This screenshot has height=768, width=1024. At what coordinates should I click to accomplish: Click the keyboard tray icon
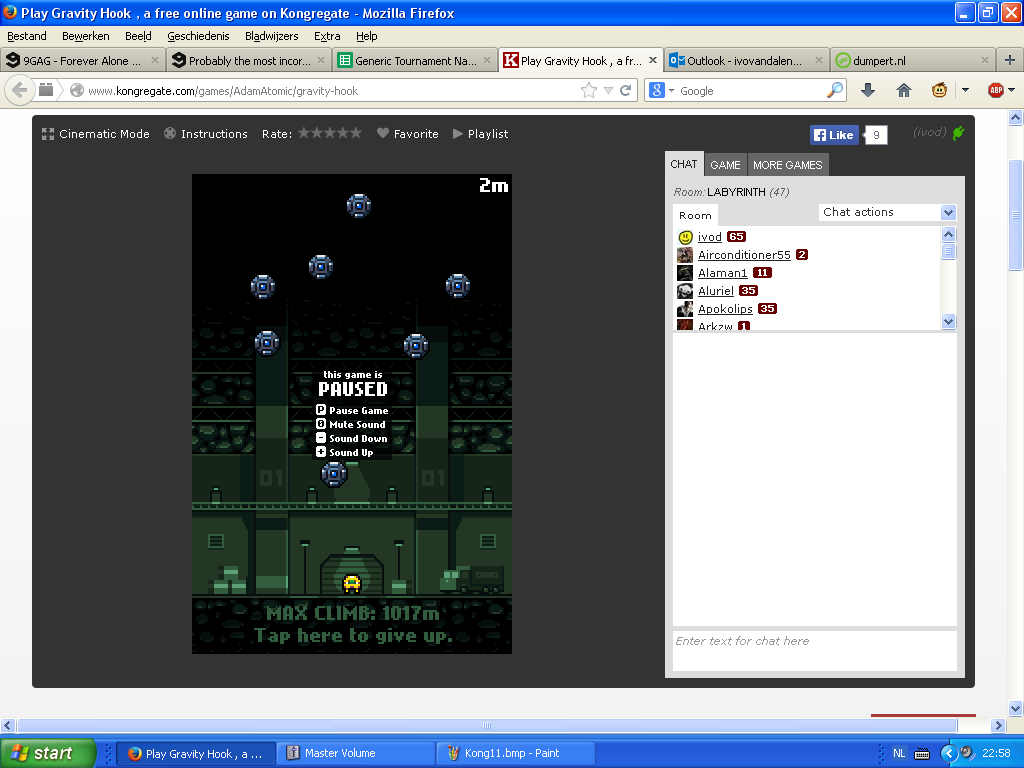point(921,754)
